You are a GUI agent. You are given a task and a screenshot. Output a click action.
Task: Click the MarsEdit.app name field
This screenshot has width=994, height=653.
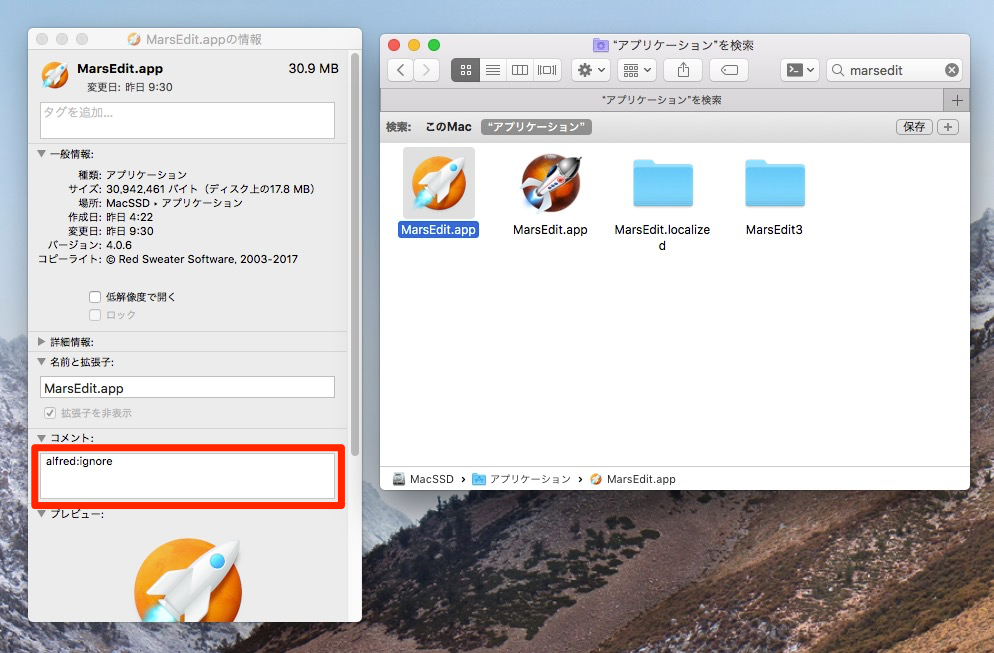coord(187,387)
